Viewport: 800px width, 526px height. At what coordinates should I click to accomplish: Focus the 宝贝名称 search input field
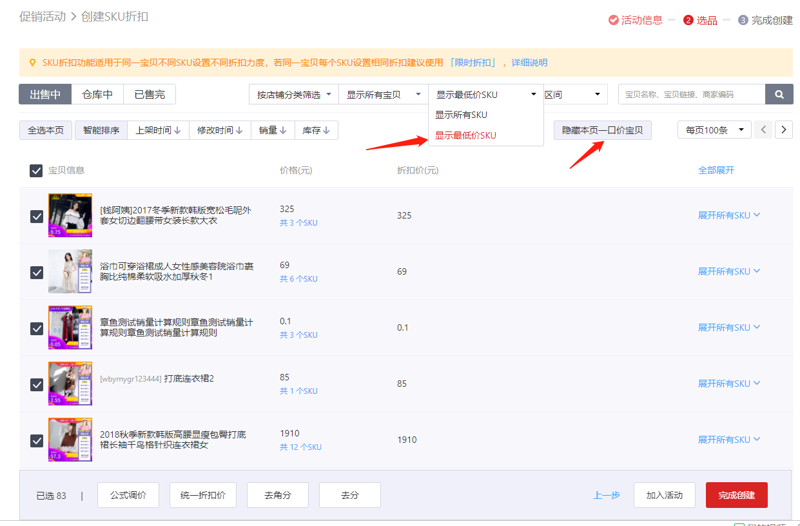point(692,94)
